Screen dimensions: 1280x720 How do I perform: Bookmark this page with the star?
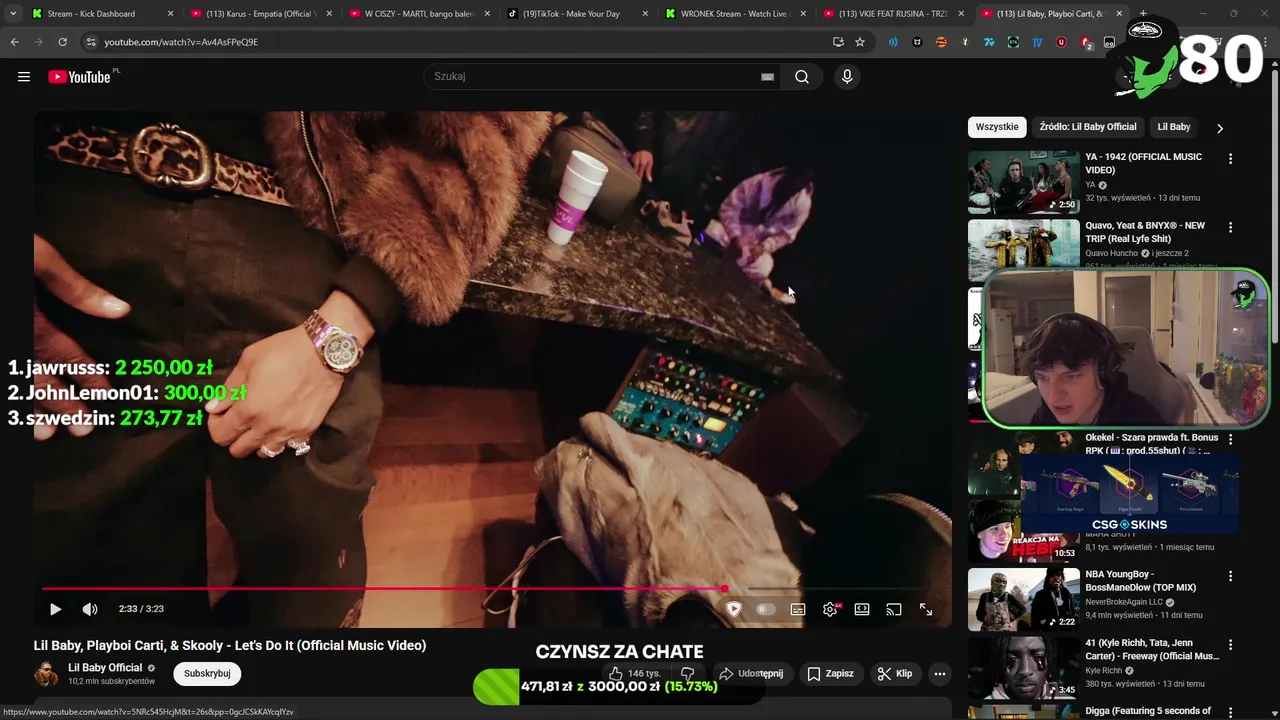860,42
